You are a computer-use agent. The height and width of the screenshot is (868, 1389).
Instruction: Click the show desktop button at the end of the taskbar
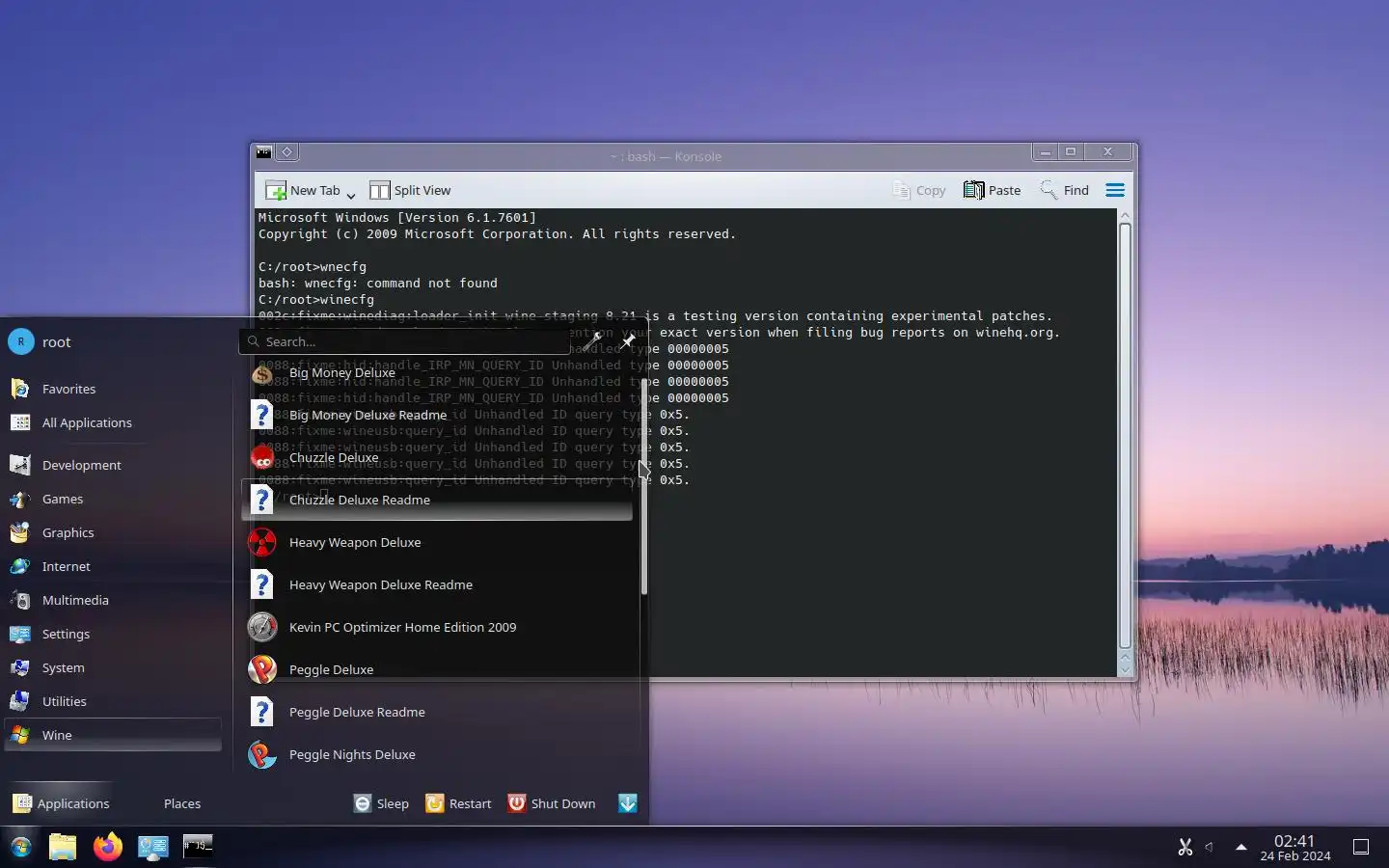pyautogui.click(x=1361, y=847)
